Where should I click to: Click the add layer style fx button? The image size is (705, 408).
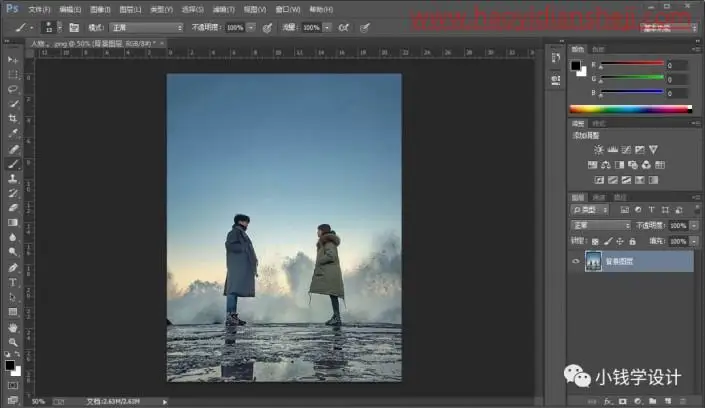pyautogui.click(x=608, y=401)
